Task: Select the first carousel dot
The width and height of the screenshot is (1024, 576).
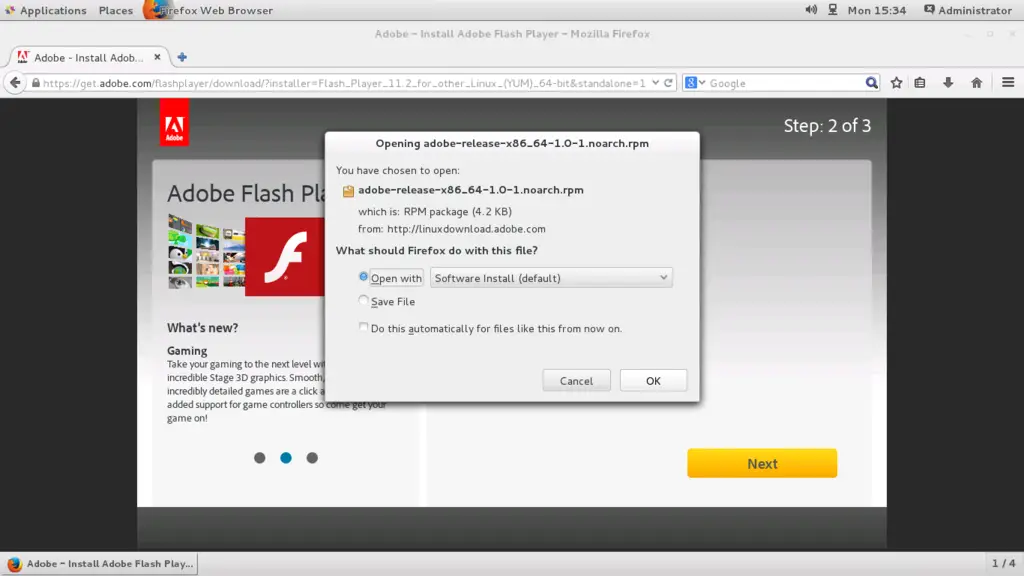Action: click(x=260, y=458)
